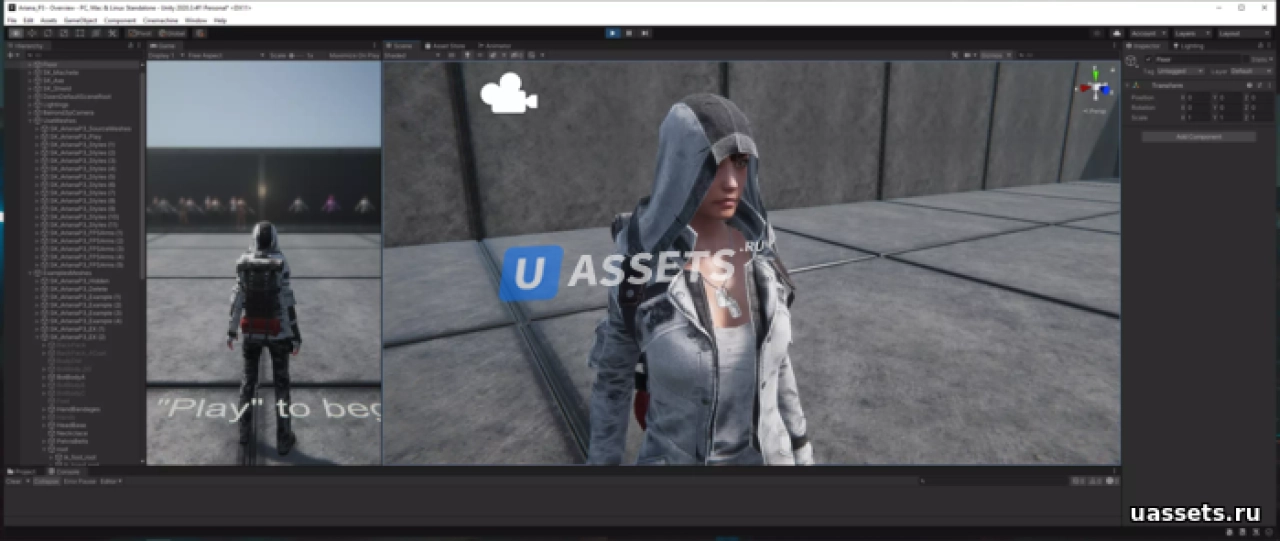Collapse the Transform component
The height and width of the screenshot is (541, 1280).
(1127, 85)
